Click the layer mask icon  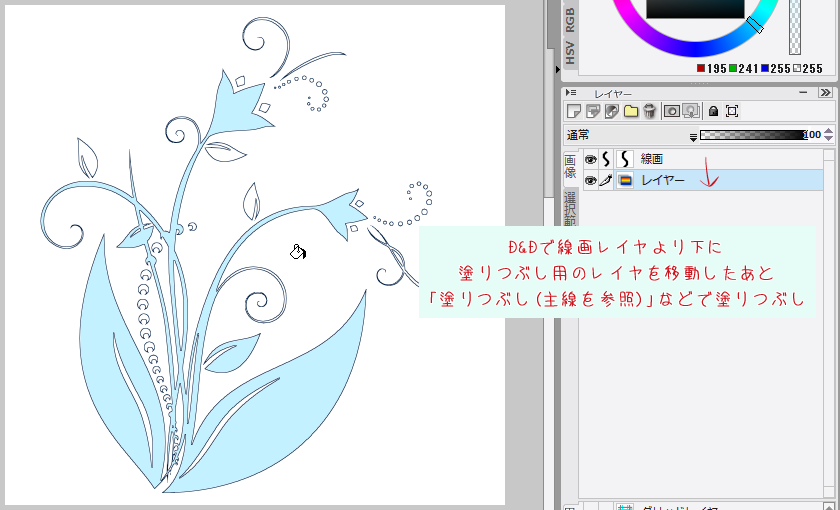(x=672, y=111)
